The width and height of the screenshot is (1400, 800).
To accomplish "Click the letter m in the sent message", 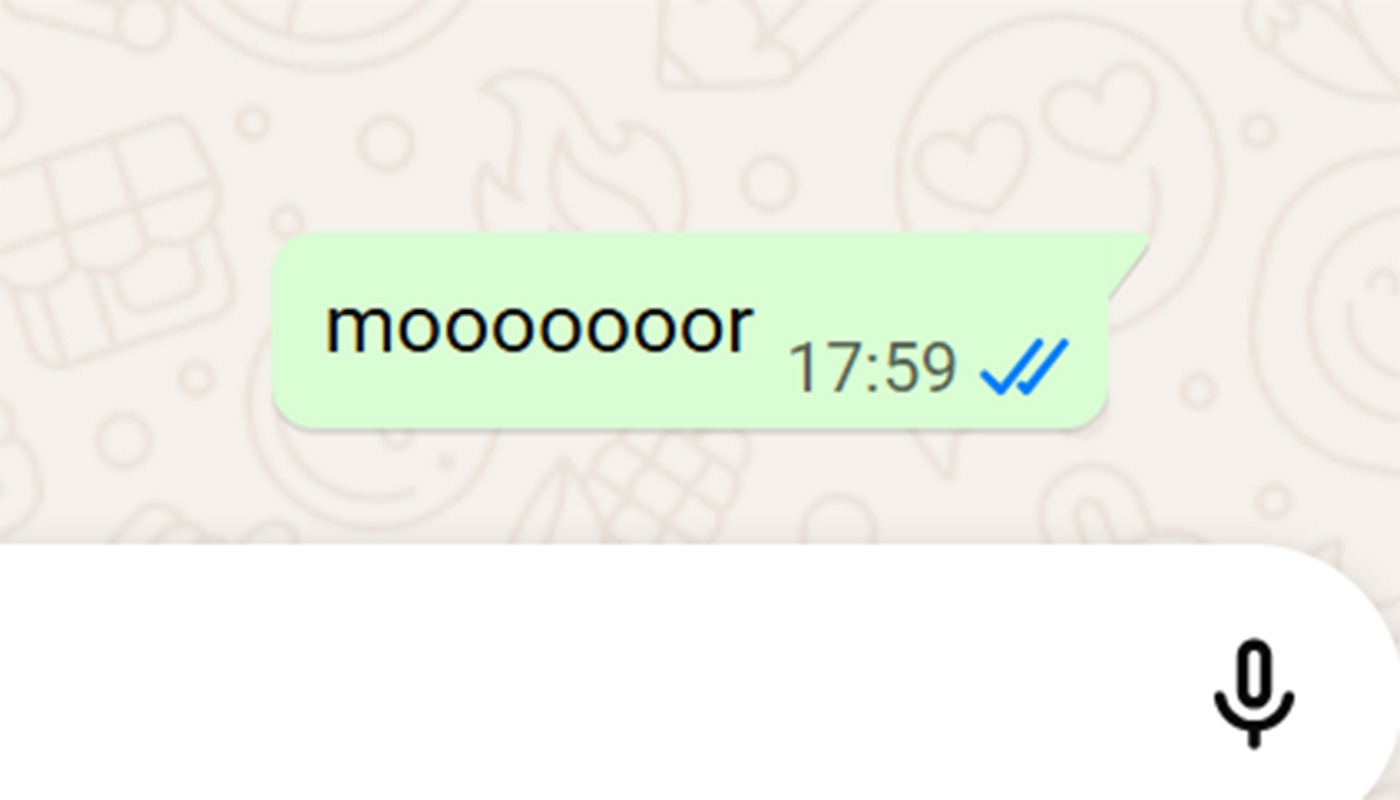I will 351,330.
